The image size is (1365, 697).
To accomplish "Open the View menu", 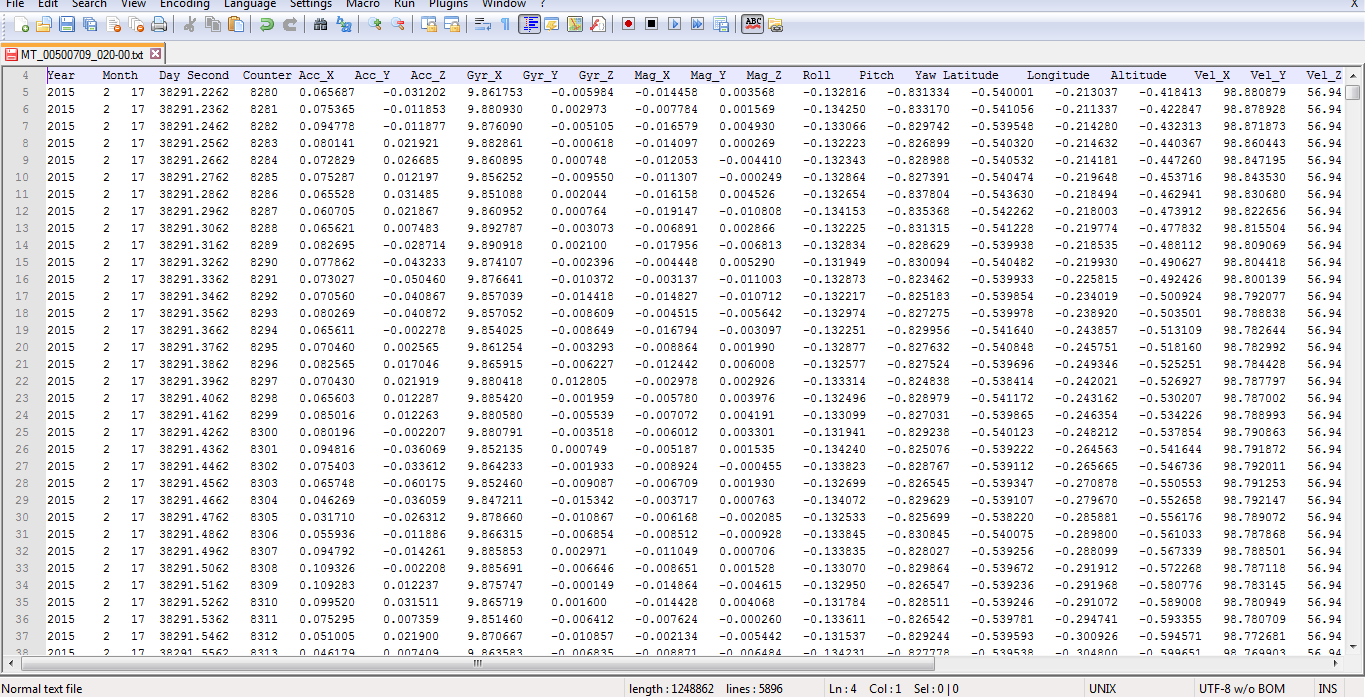I will coord(134,4).
